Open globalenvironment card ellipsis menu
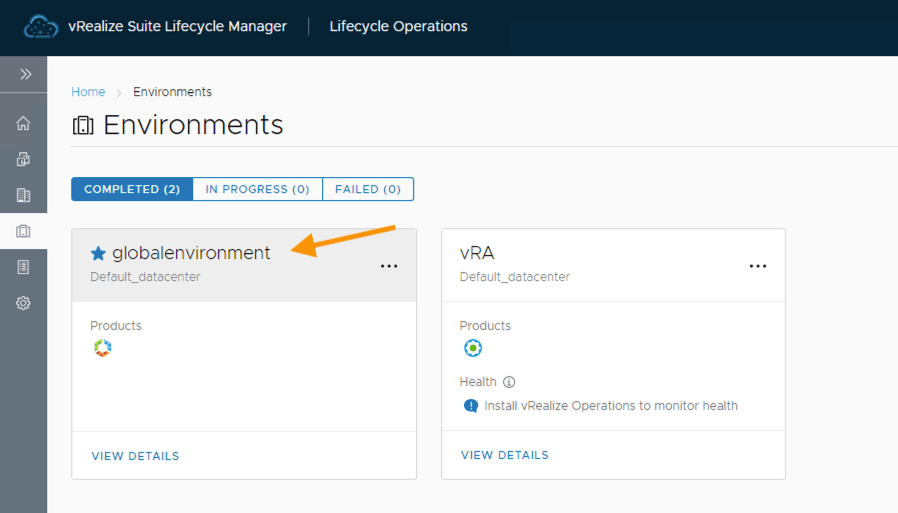The width and height of the screenshot is (898, 513). pyautogui.click(x=389, y=266)
